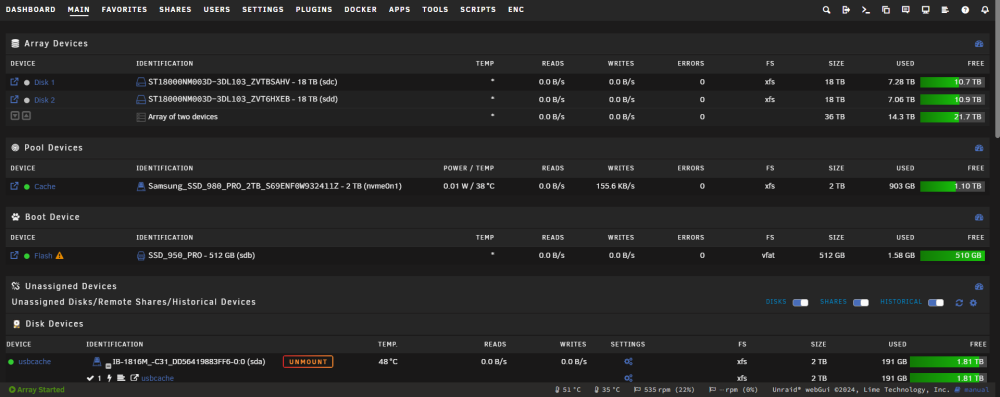
Task: Click the Flash warning triangle icon
Action: (60, 255)
